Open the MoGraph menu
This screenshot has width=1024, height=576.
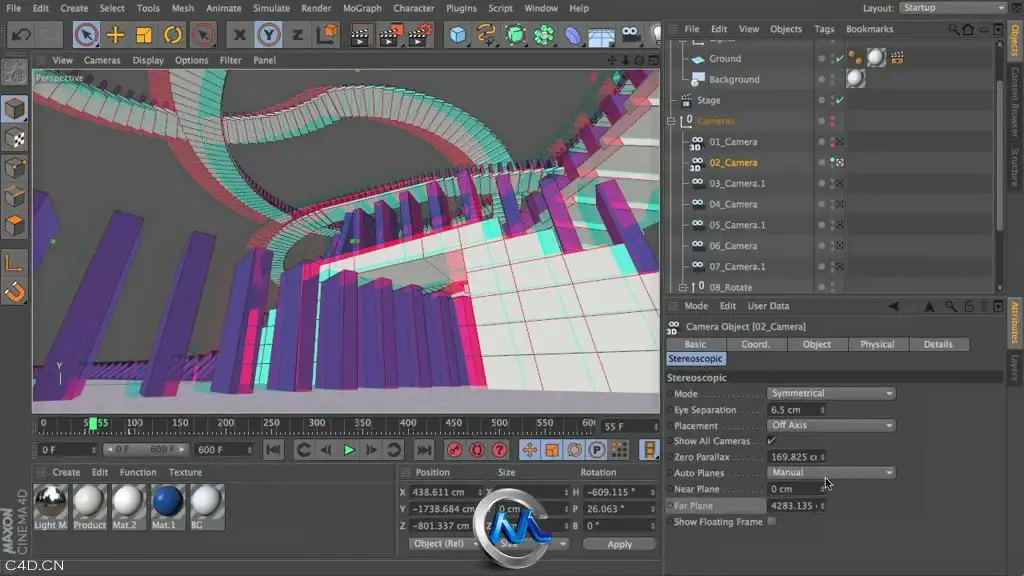(362, 8)
